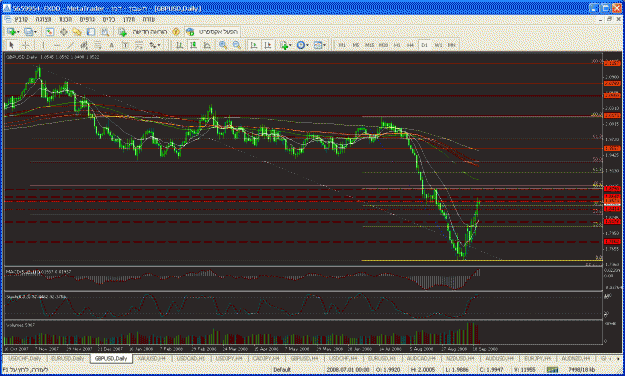Switch chart to Bar Chart mode
Screen dimensions: 625x376
179,45
